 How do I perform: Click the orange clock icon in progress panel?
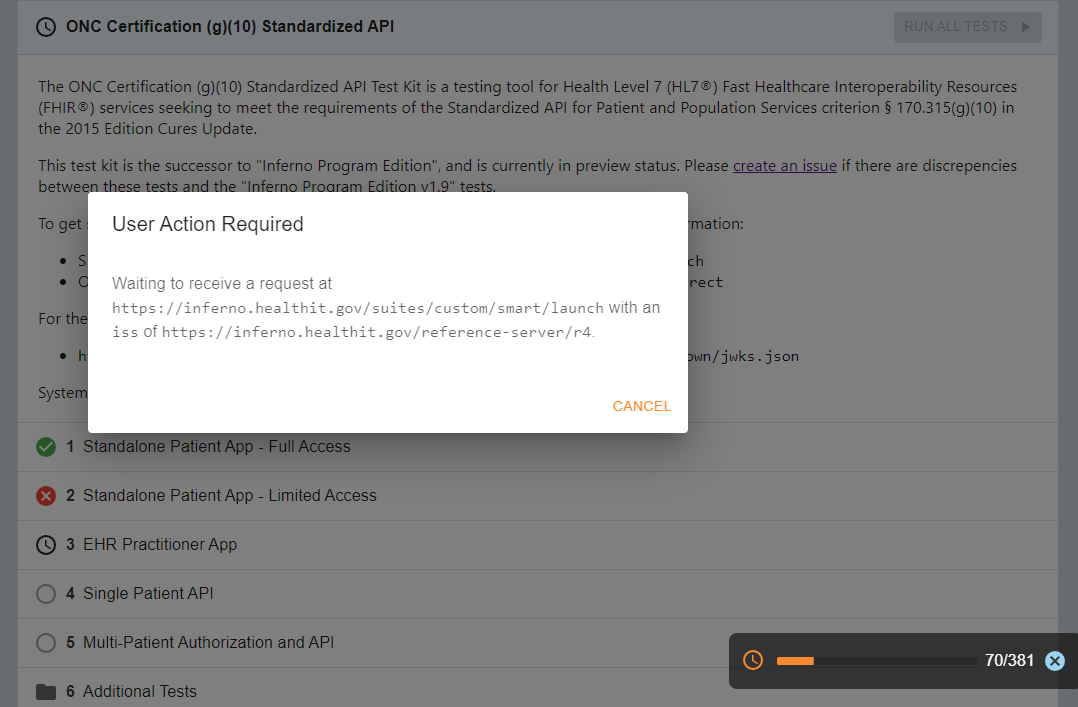(753, 660)
